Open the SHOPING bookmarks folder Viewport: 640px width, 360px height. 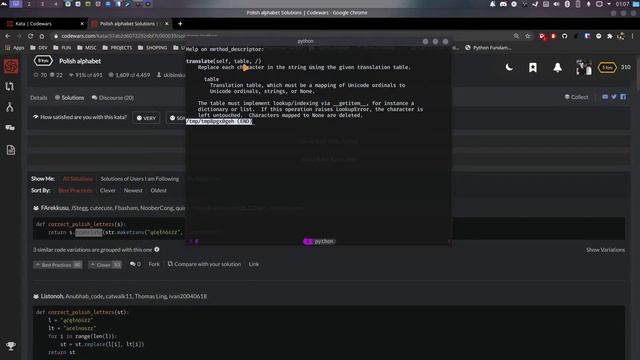click(x=152, y=48)
